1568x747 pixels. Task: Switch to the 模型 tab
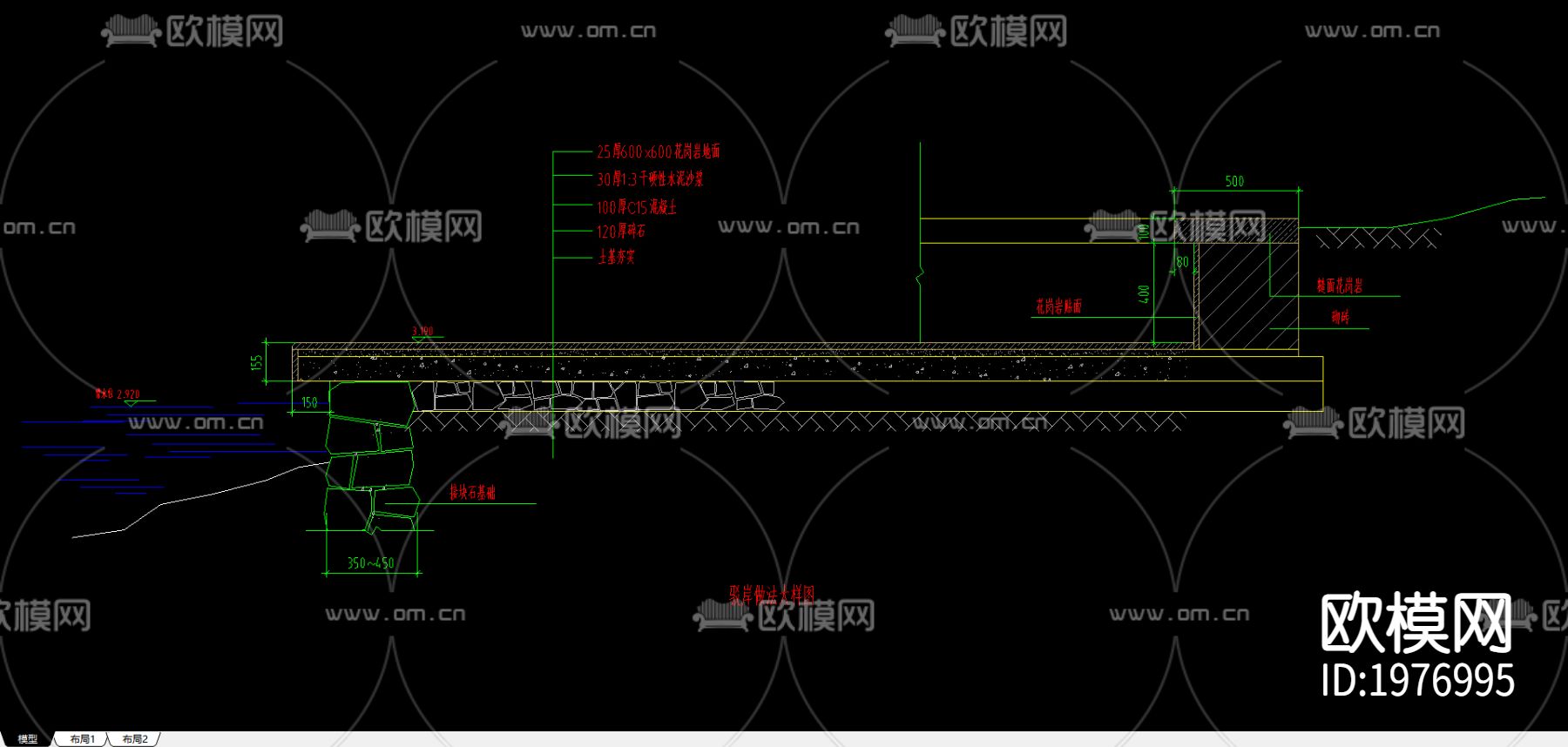27,739
